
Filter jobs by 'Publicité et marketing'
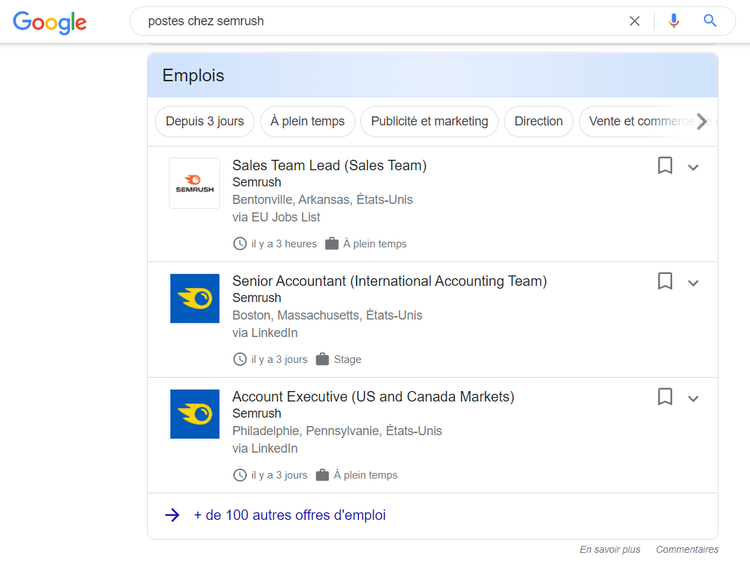click(430, 121)
